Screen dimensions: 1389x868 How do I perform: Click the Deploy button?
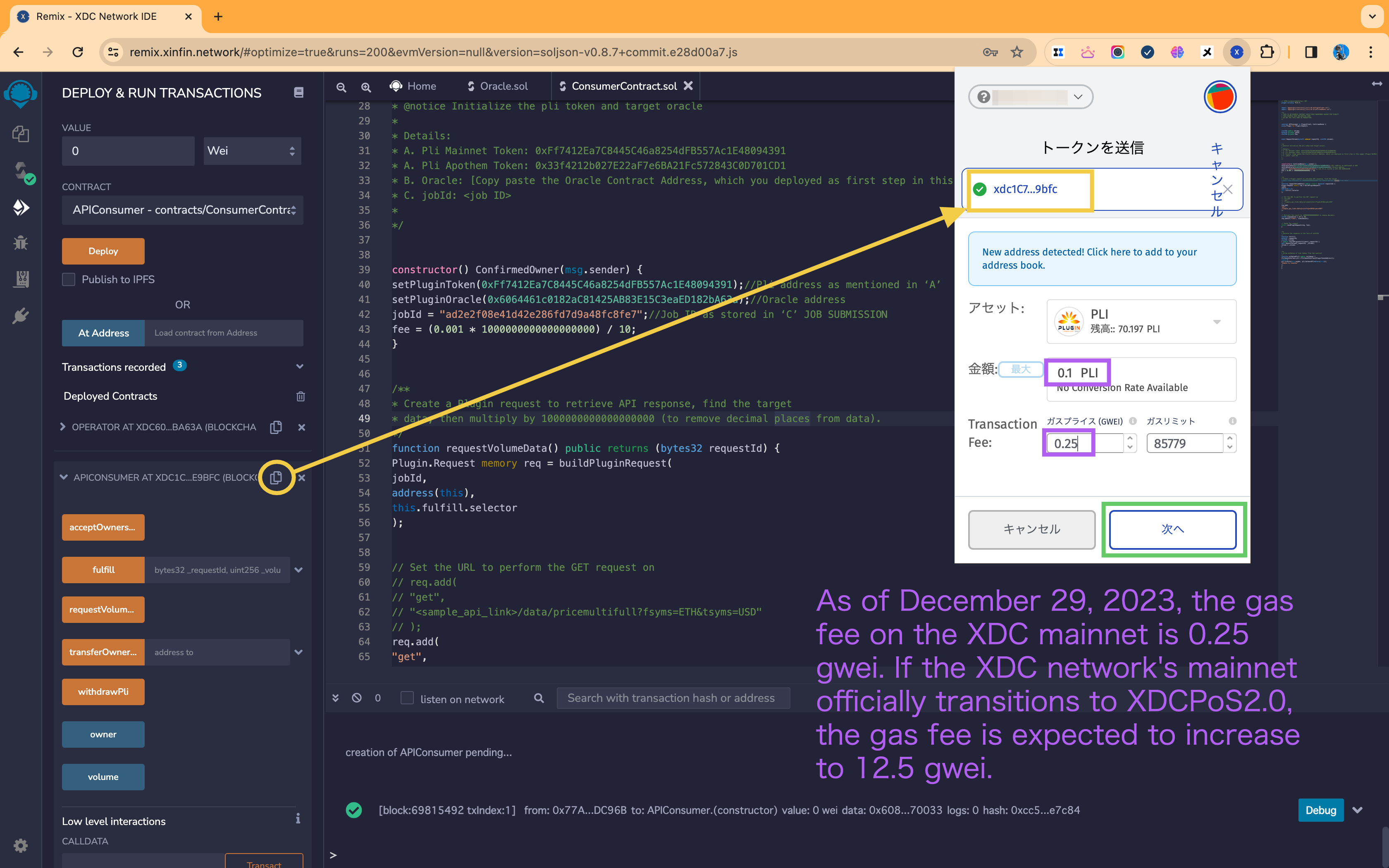click(103, 251)
